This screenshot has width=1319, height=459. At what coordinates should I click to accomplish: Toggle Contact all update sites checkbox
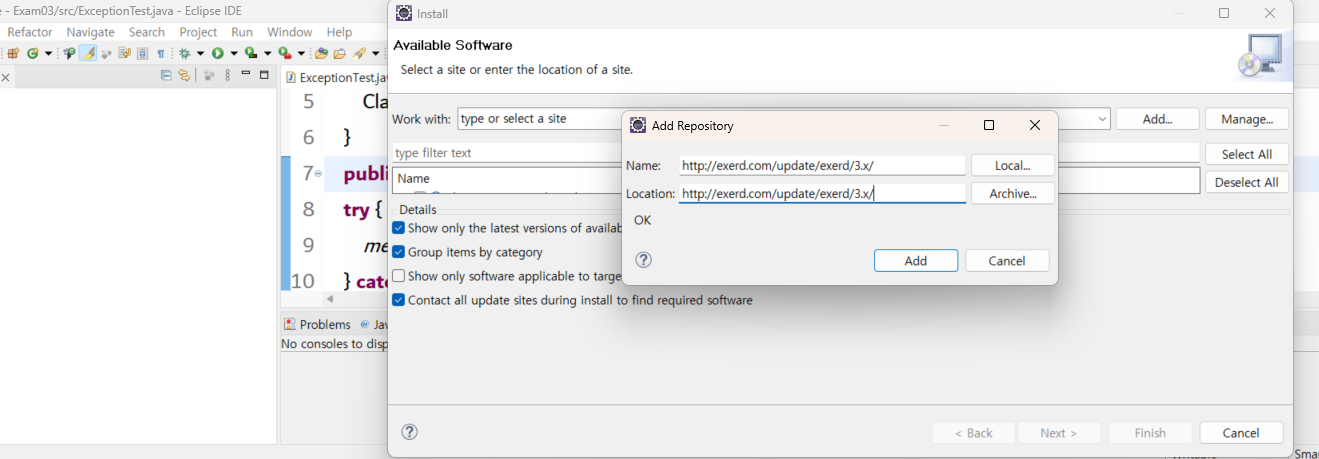click(x=399, y=300)
